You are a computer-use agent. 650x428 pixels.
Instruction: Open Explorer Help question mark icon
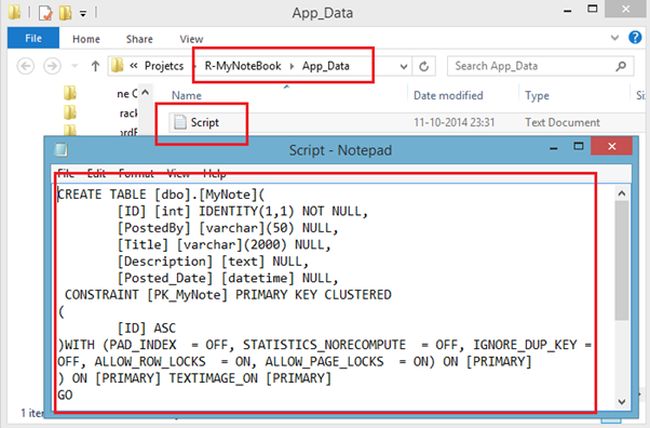coord(635,37)
